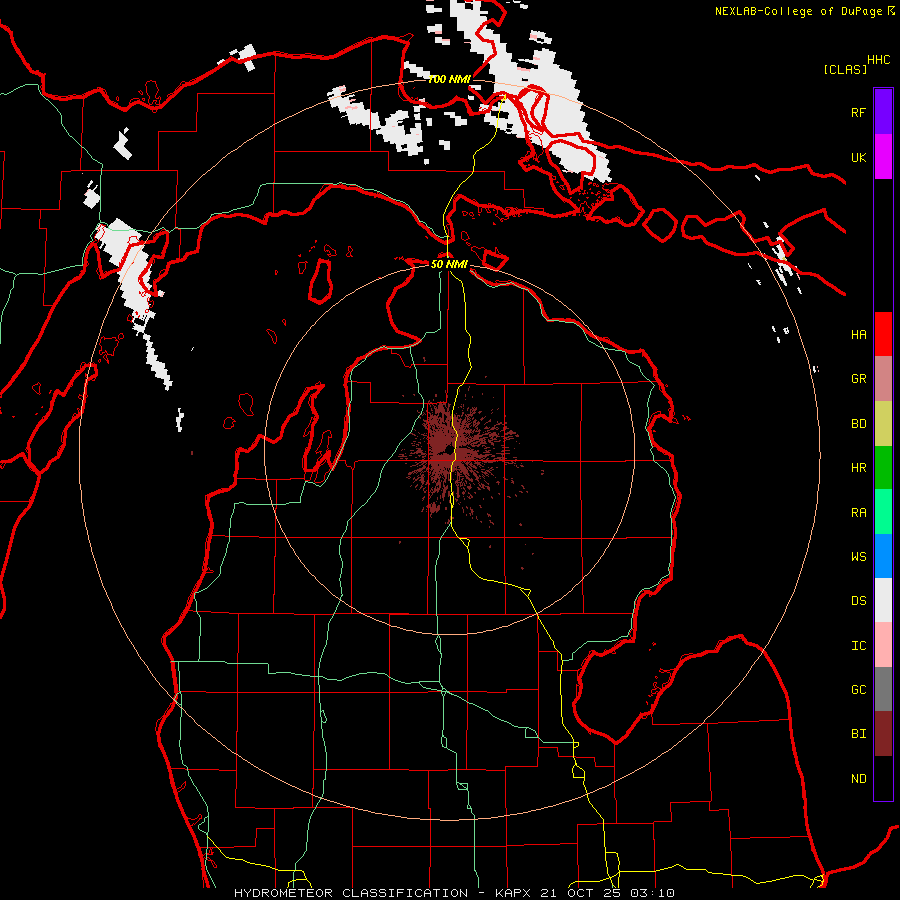Click the GC gray legend swatch
The image size is (900, 900).
coord(883,689)
